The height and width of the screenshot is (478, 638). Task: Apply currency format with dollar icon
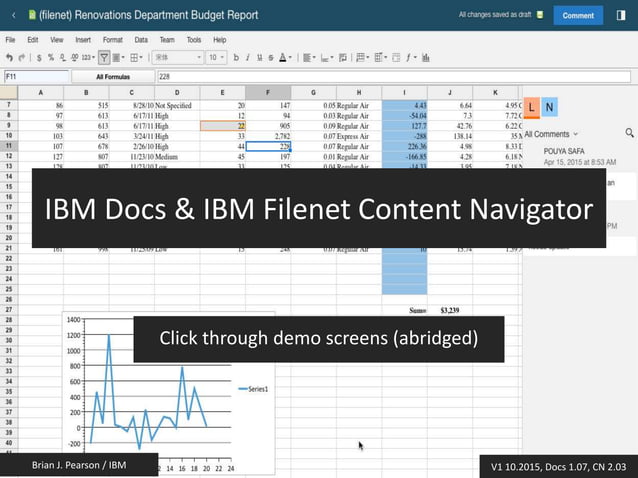click(x=39, y=58)
